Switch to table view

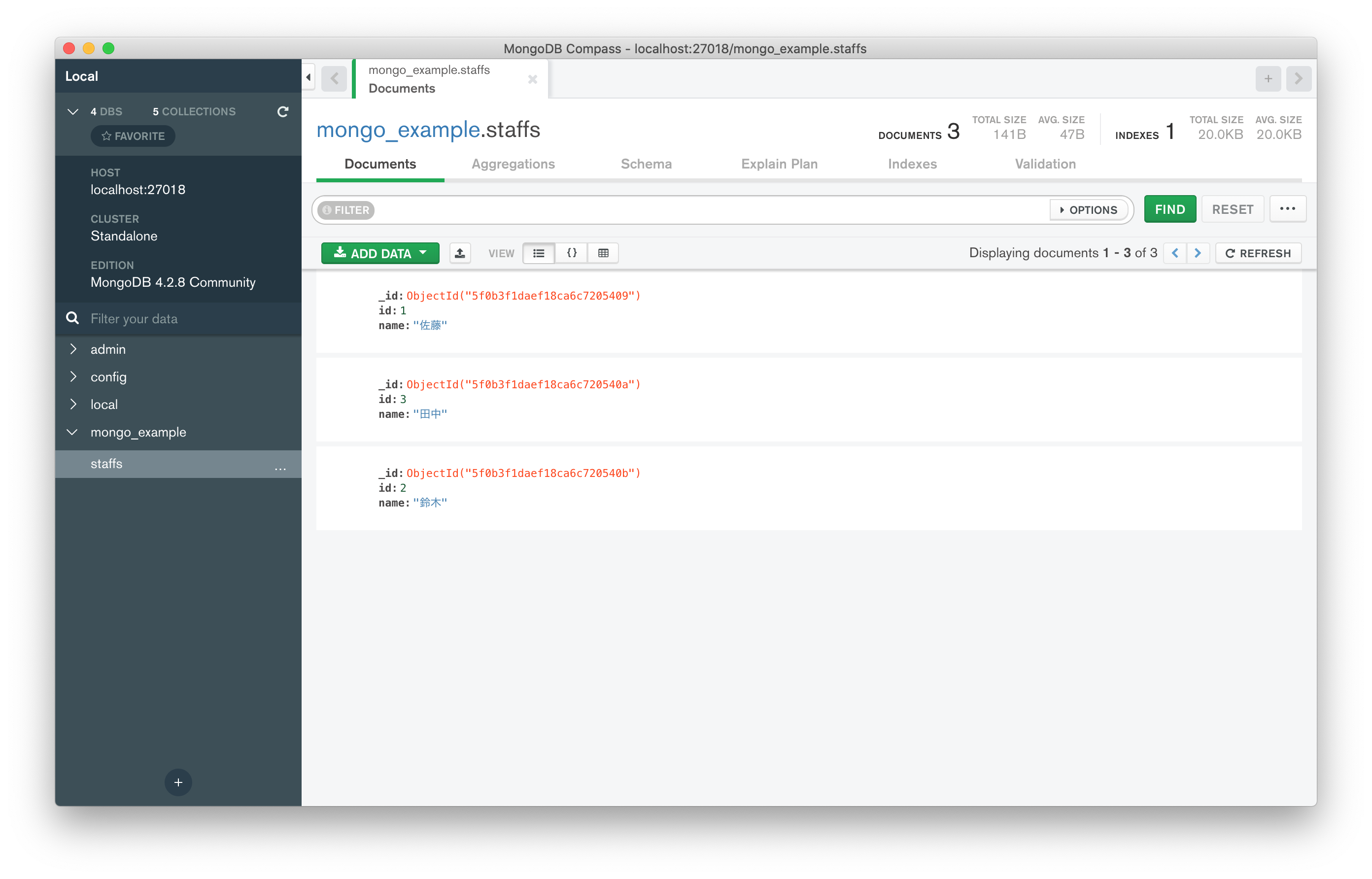603,253
